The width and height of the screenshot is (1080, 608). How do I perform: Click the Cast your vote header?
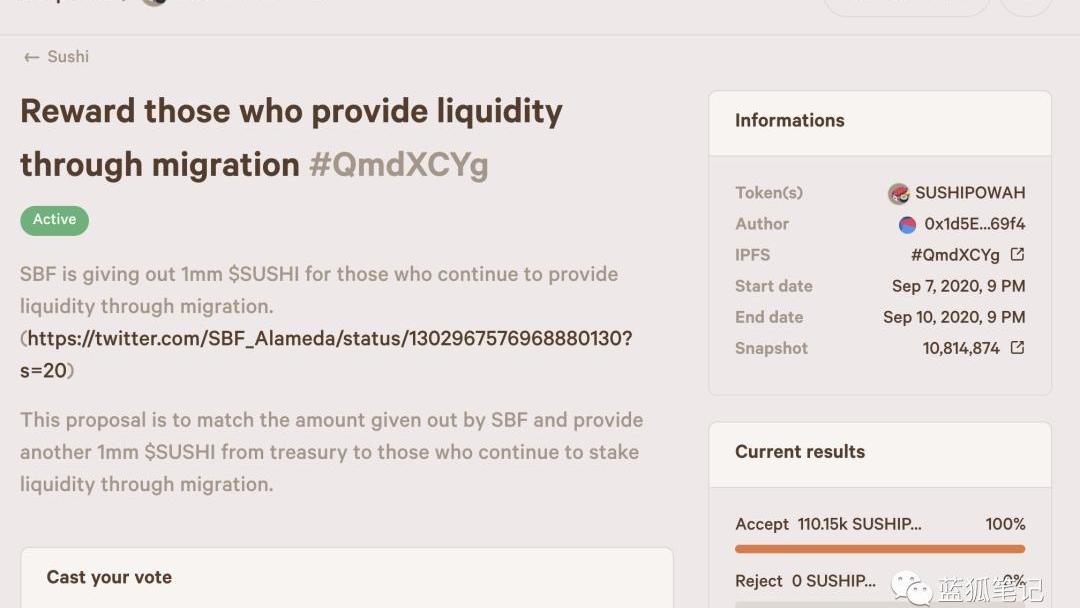(x=109, y=577)
